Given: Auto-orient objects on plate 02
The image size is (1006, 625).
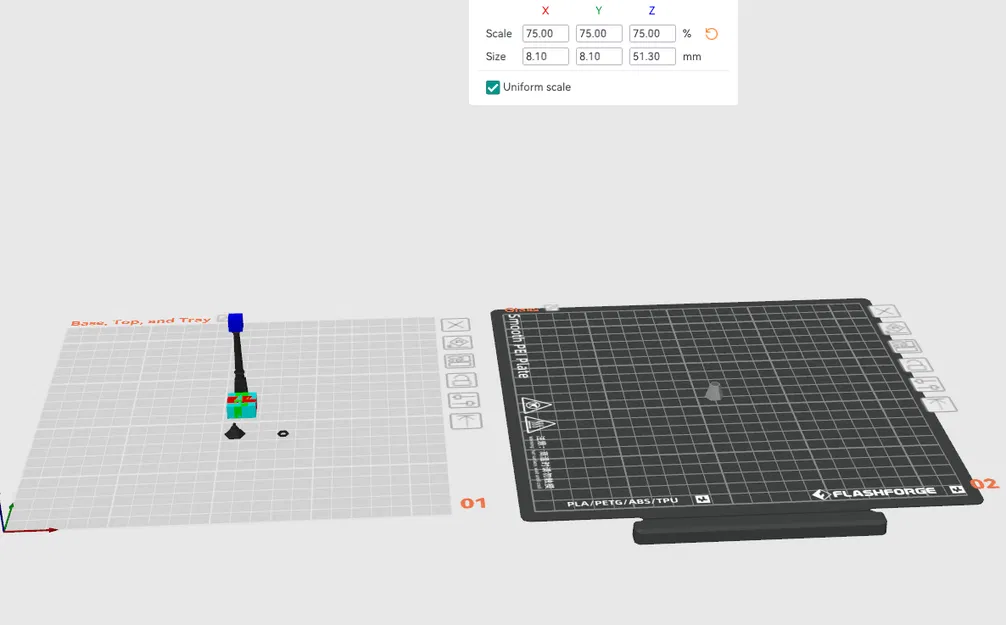Looking at the screenshot, I should coord(896,329).
